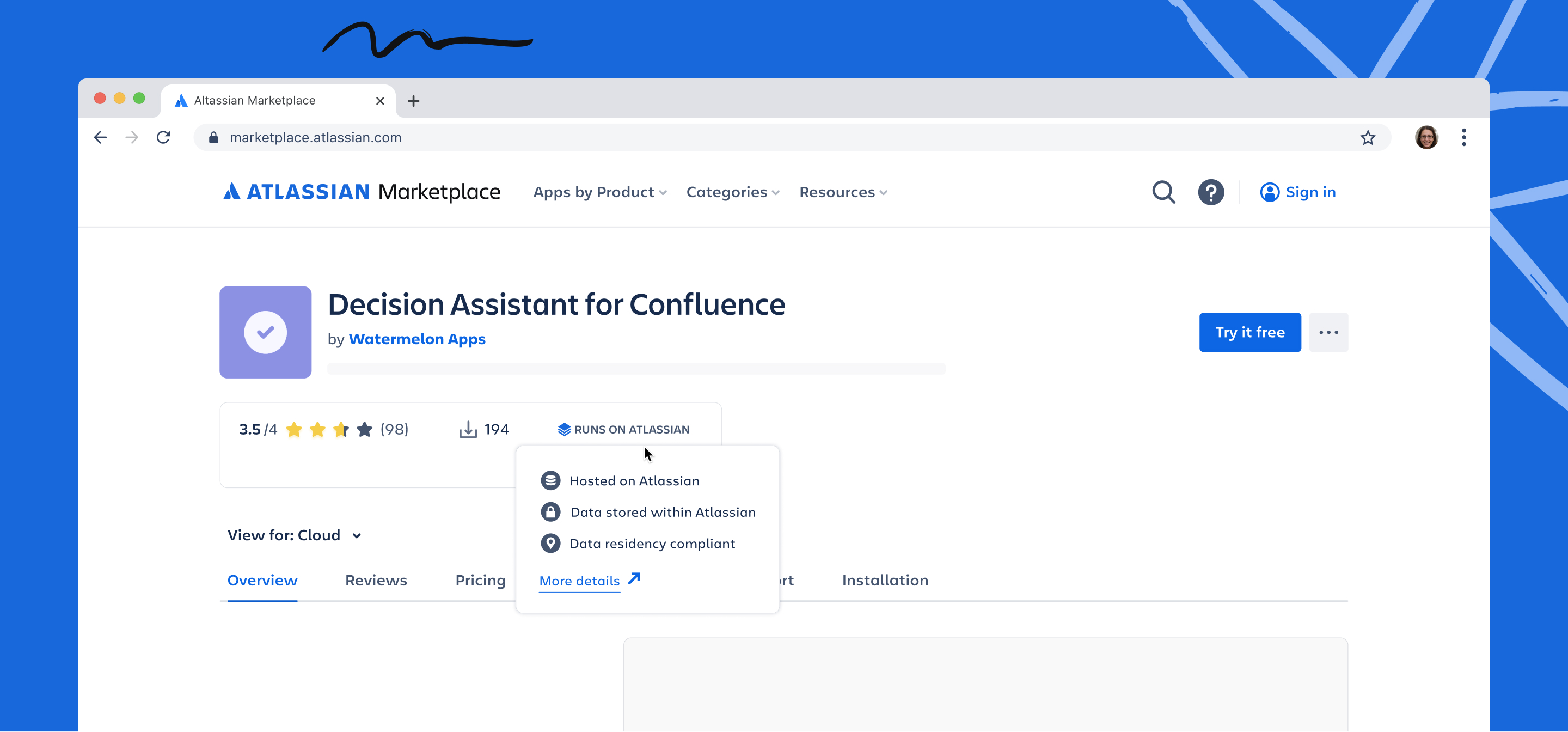Click the bookmark star in address bar
This screenshot has height=732, width=1568.
coord(1367,138)
